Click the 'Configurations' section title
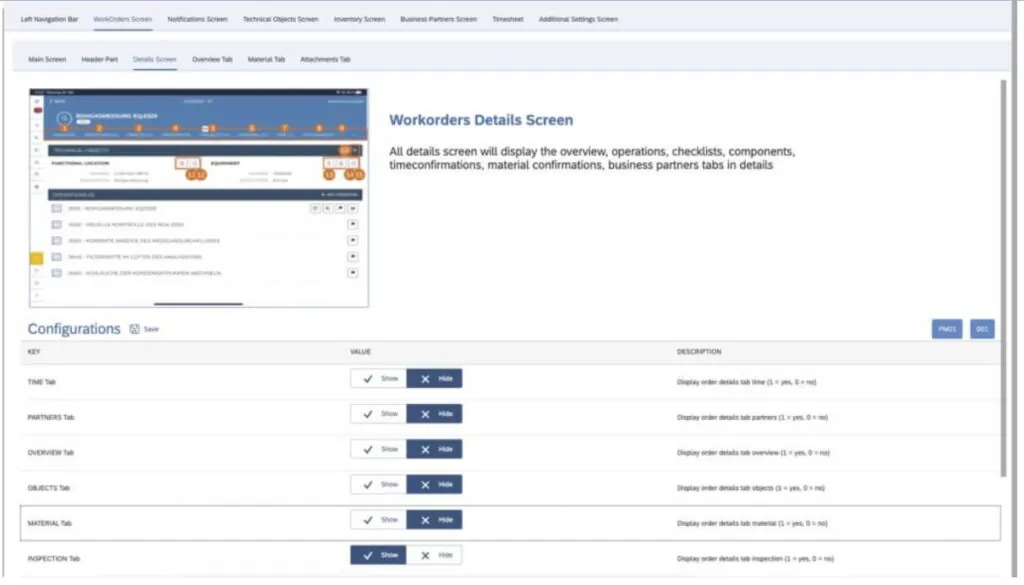Screen dimensions: 1024x585 (x=74, y=329)
